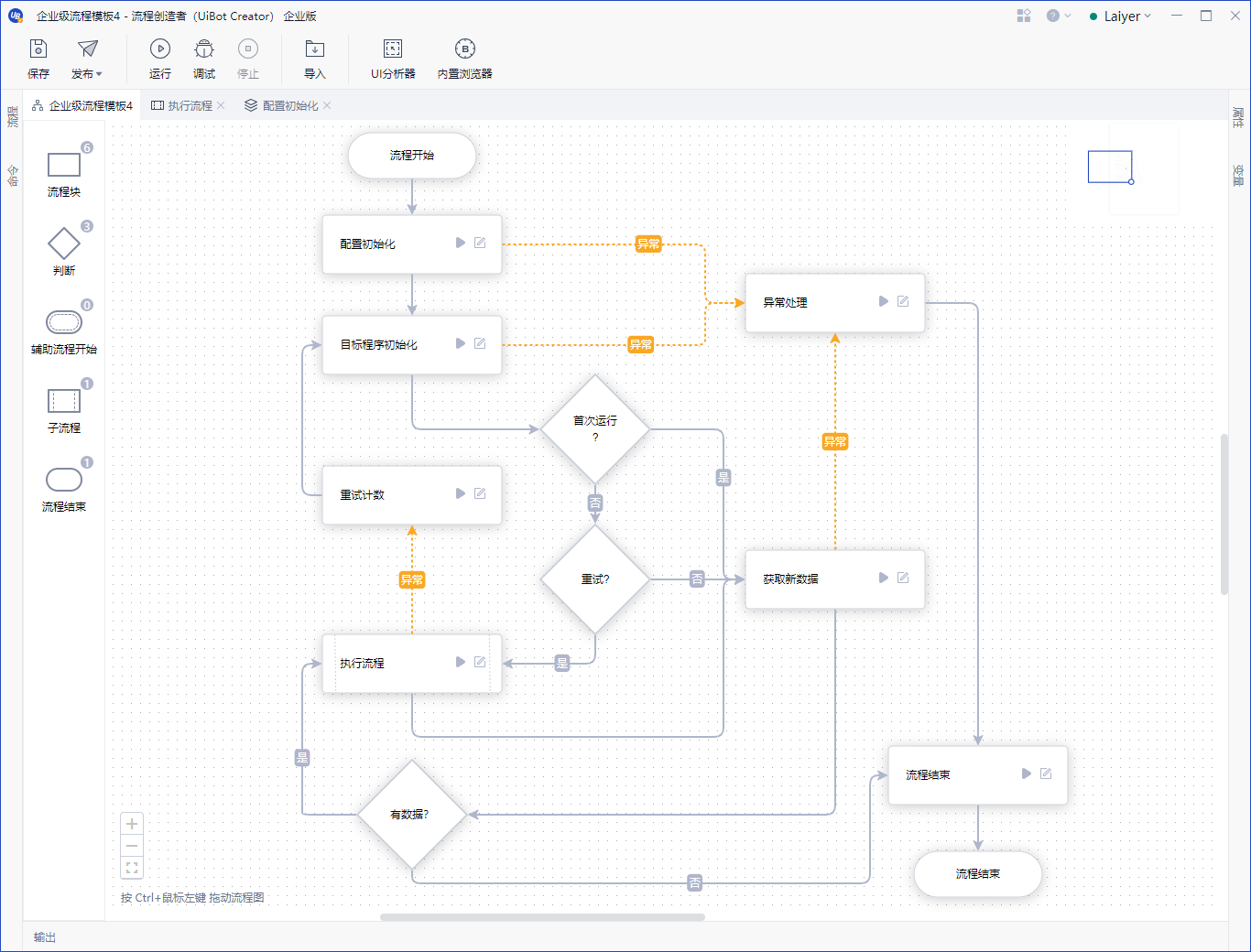Image resolution: width=1251 pixels, height=952 pixels.
Task: Select 异常 label above 获取新数据 block
Action: [835, 441]
